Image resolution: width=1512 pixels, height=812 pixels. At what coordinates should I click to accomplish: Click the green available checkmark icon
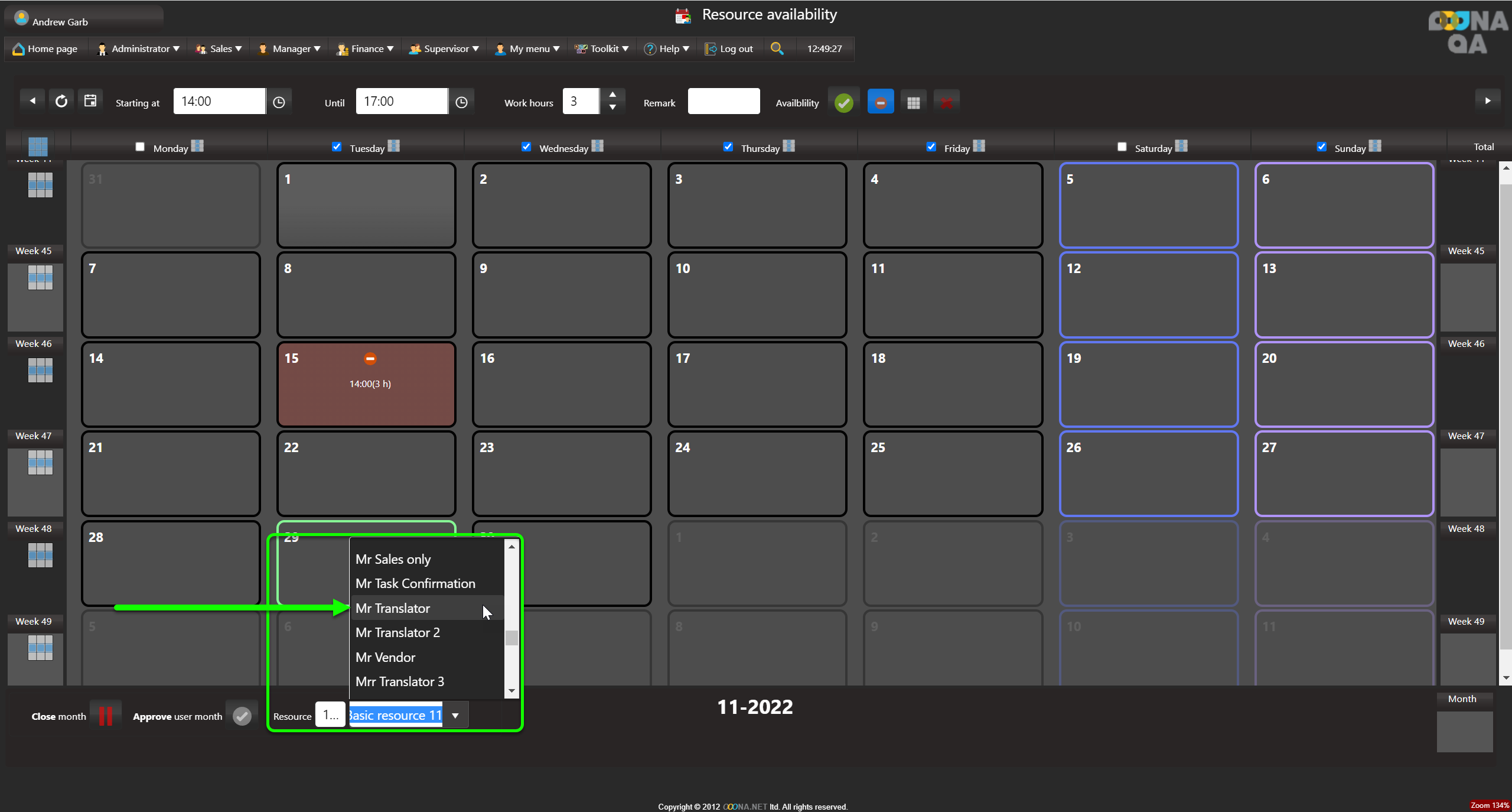[x=844, y=103]
